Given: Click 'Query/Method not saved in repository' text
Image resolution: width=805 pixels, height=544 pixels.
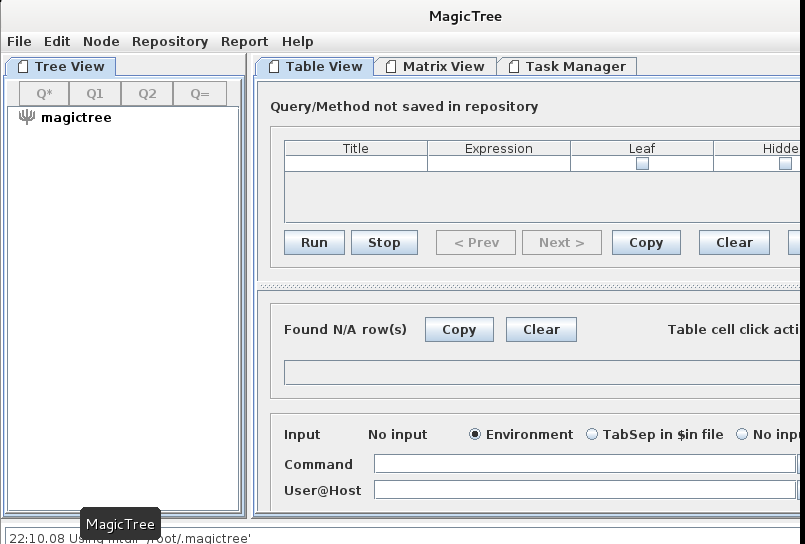Looking at the screenshot, I should tap(404, 107).
